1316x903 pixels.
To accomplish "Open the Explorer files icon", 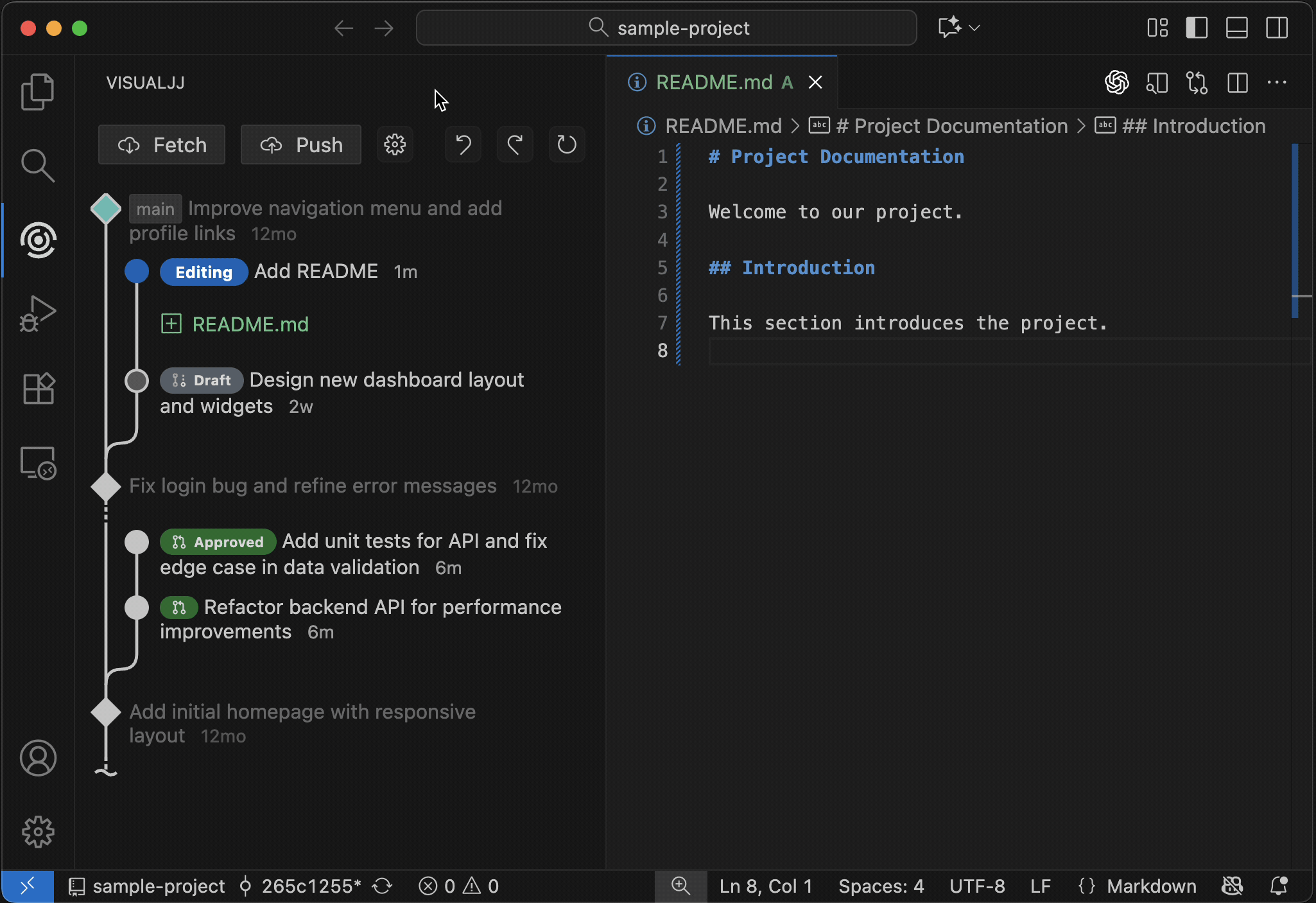I will coord(38,92).
